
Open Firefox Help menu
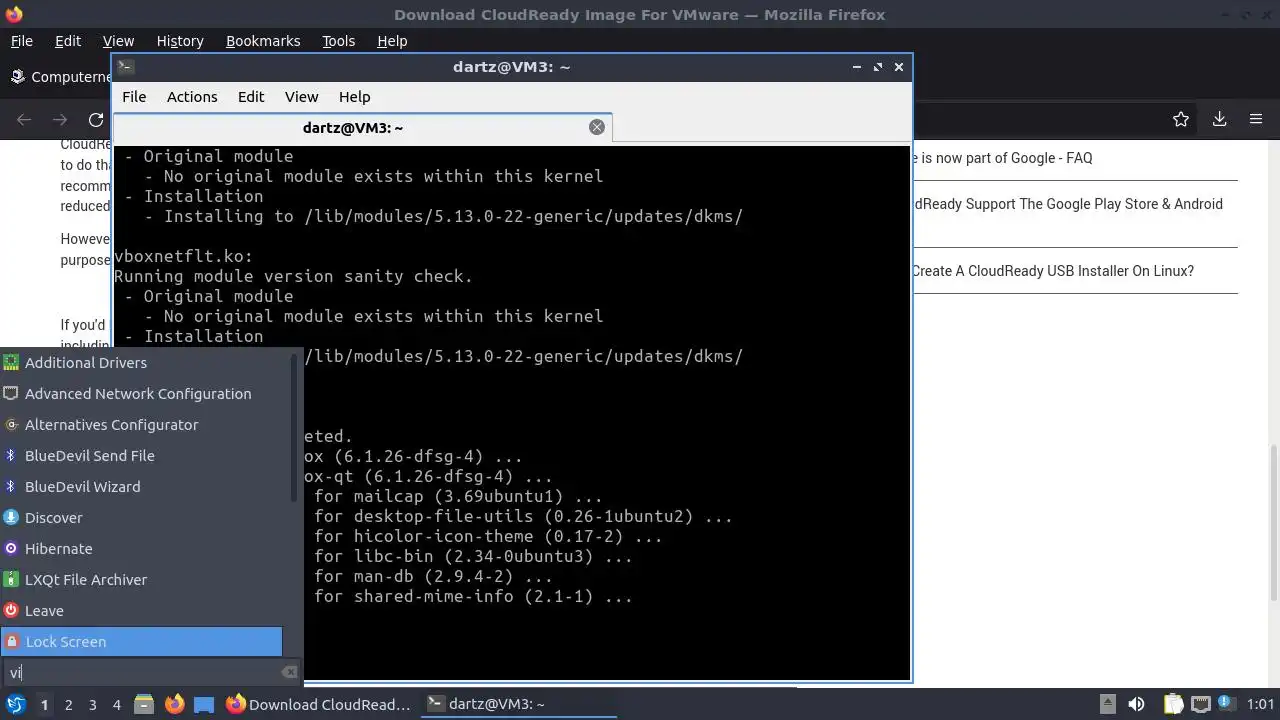392,41
